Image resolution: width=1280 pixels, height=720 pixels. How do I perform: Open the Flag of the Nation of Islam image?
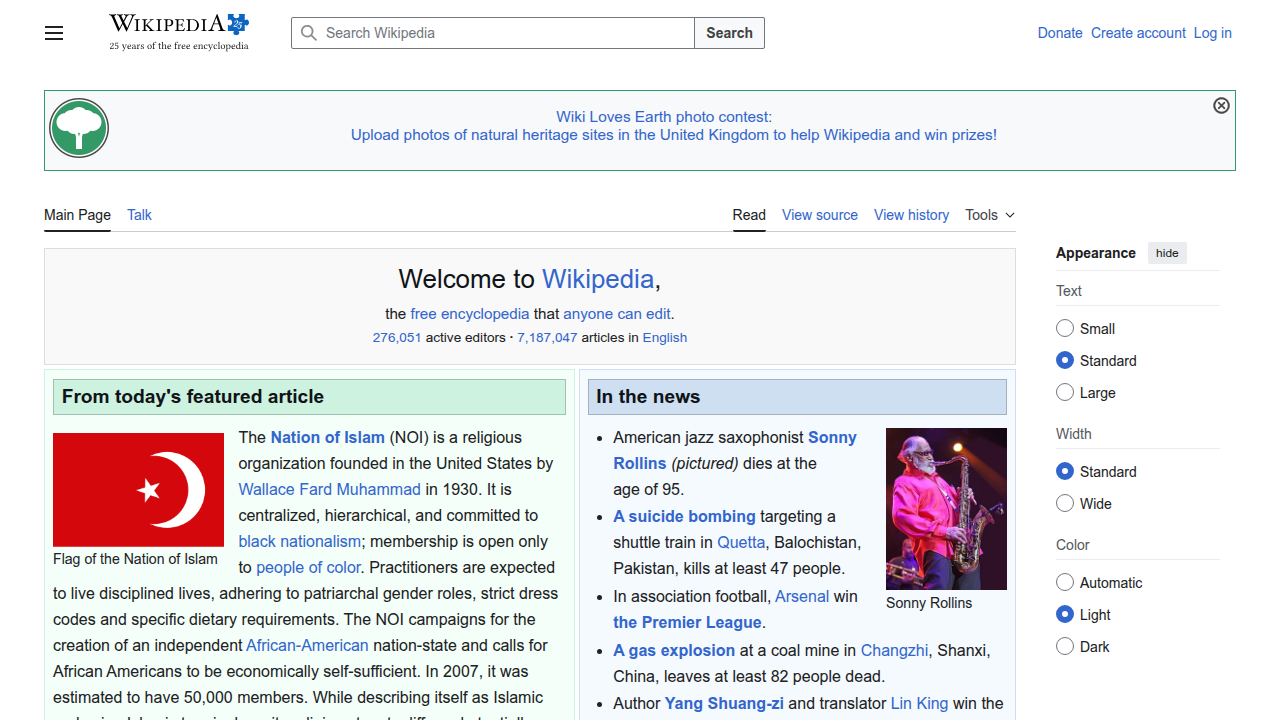pyautogui.click(x=138, y=490)
